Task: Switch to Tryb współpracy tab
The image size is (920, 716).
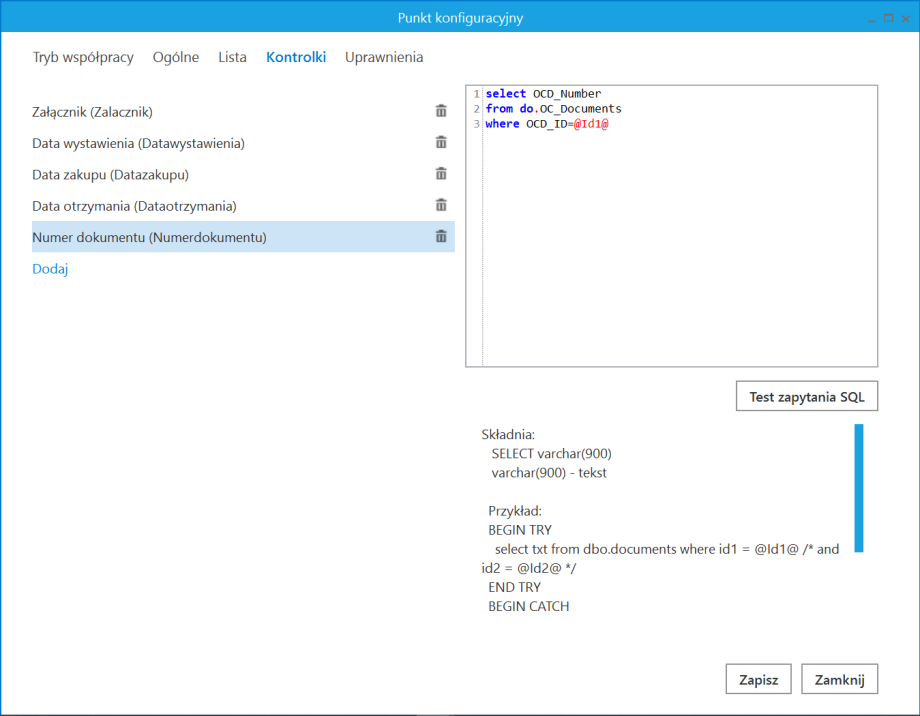Action: pos(83,57)
